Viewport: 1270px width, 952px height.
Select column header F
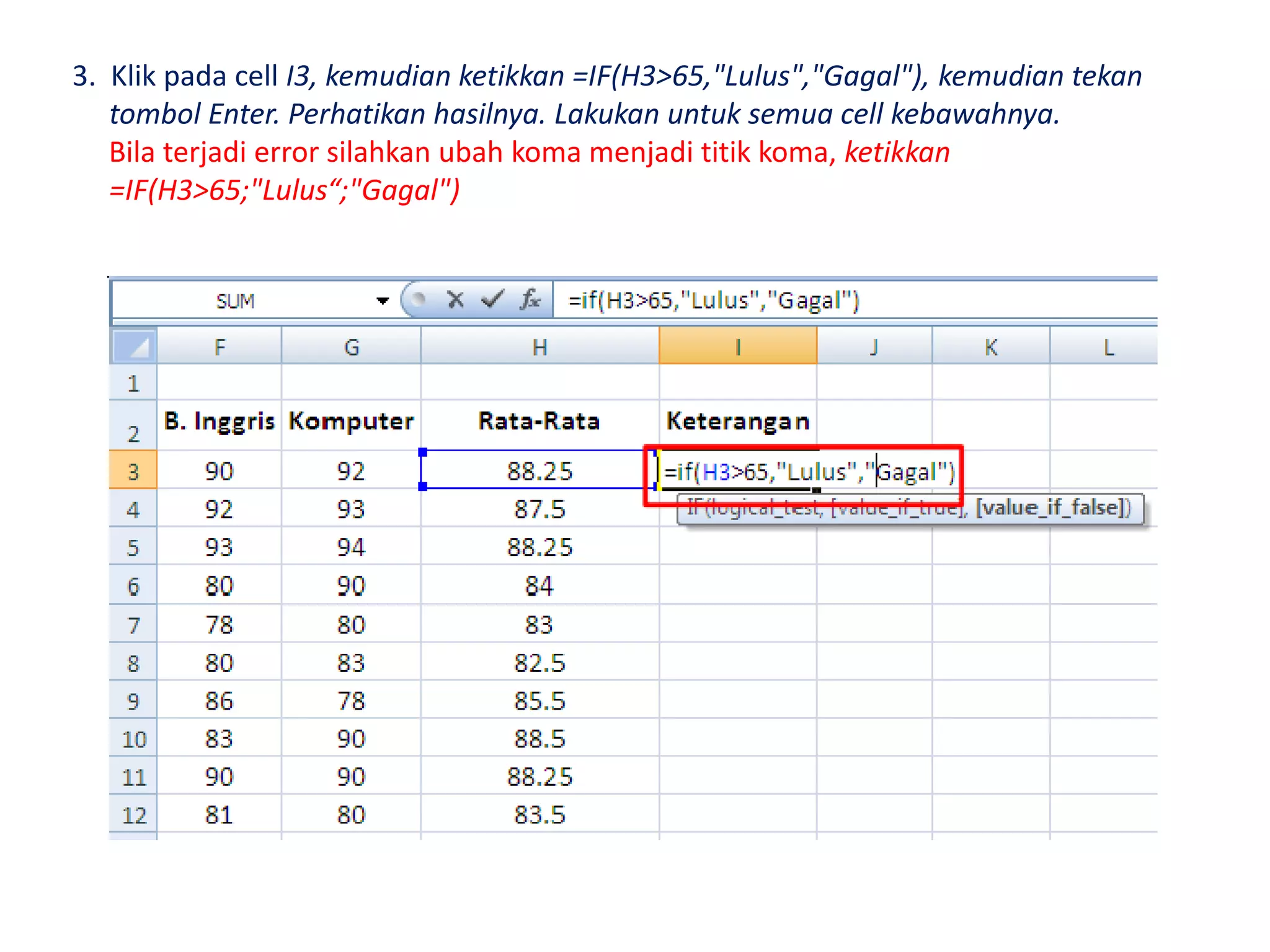tap(220, 347)
